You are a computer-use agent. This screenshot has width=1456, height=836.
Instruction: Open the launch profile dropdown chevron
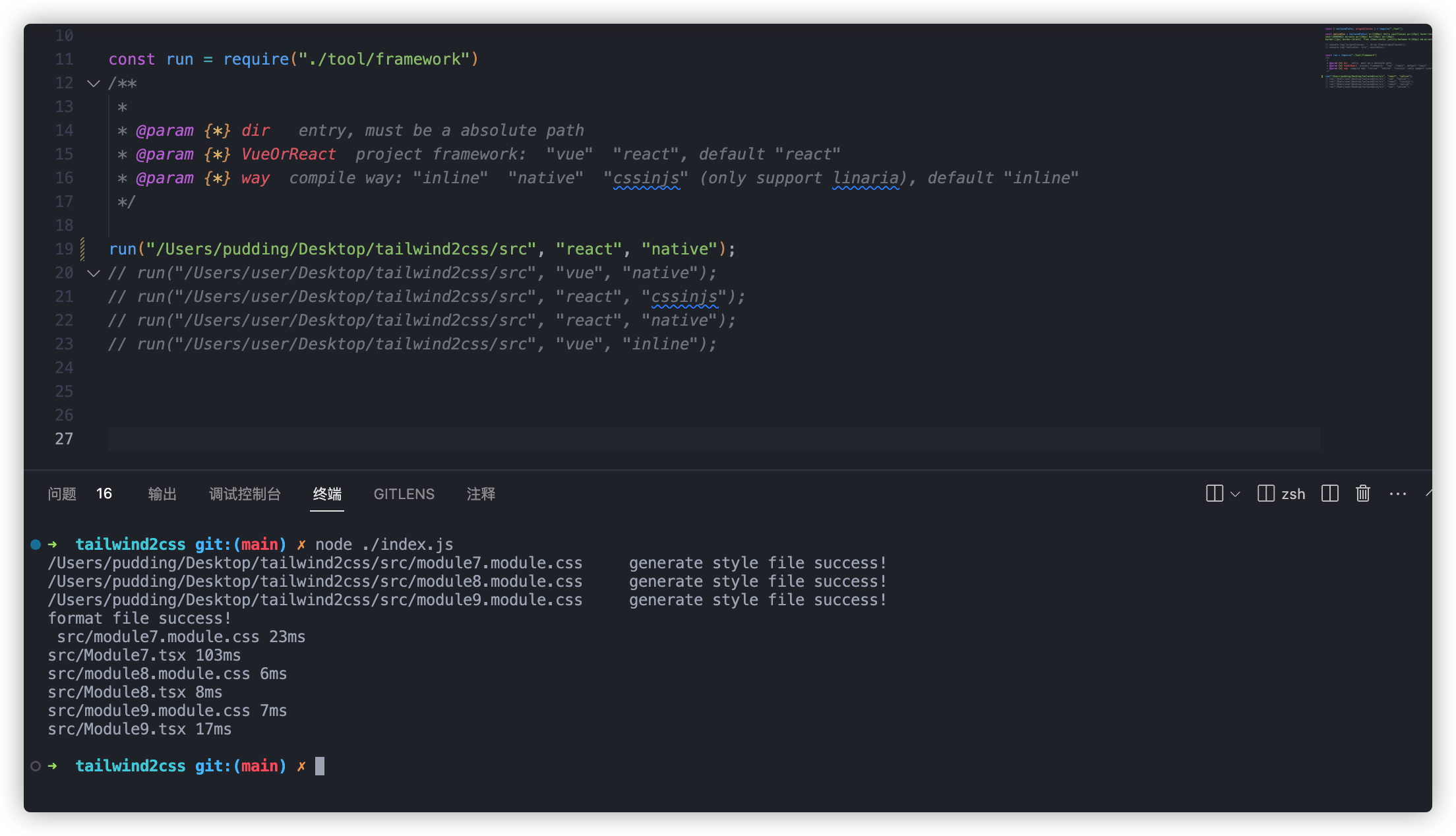pos(1236,494)
